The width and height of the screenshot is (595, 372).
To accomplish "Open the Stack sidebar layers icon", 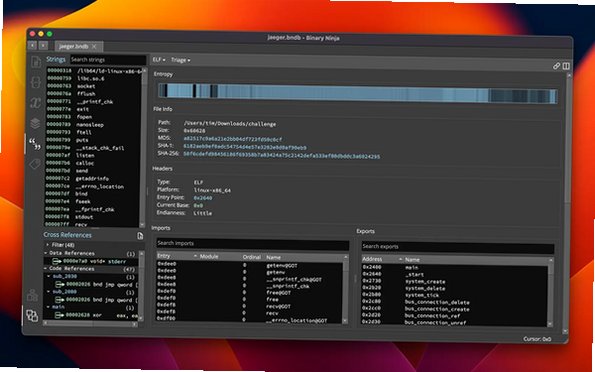I will pyautogui.click(x=35, y=123).
